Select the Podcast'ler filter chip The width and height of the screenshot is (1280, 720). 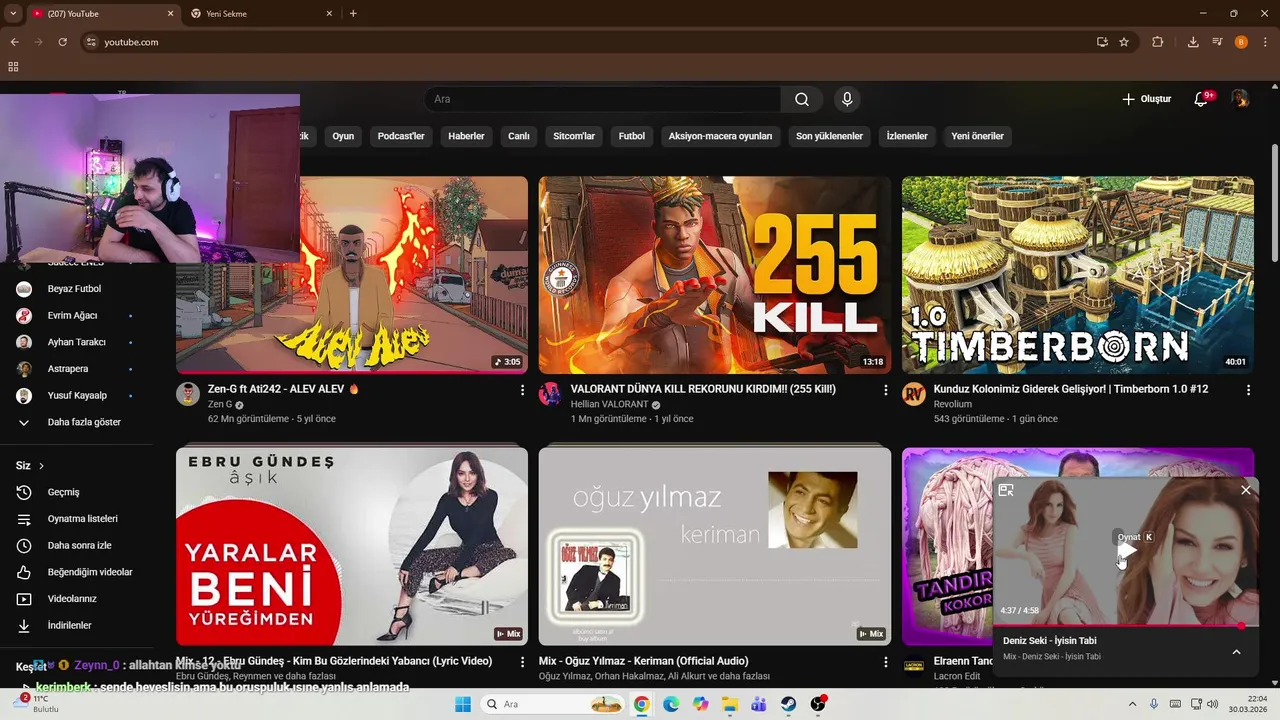[401, 136]
